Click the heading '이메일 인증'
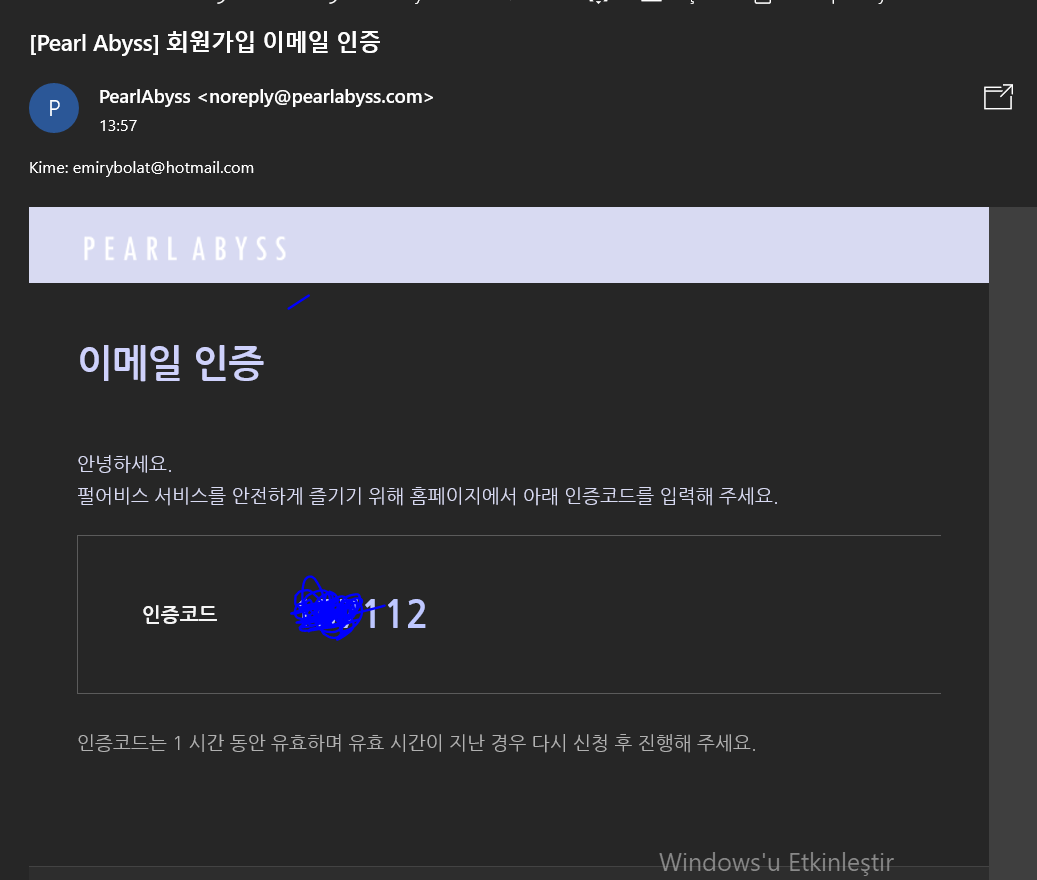Screen dimensions: 1037x880 tap(171, 362)
